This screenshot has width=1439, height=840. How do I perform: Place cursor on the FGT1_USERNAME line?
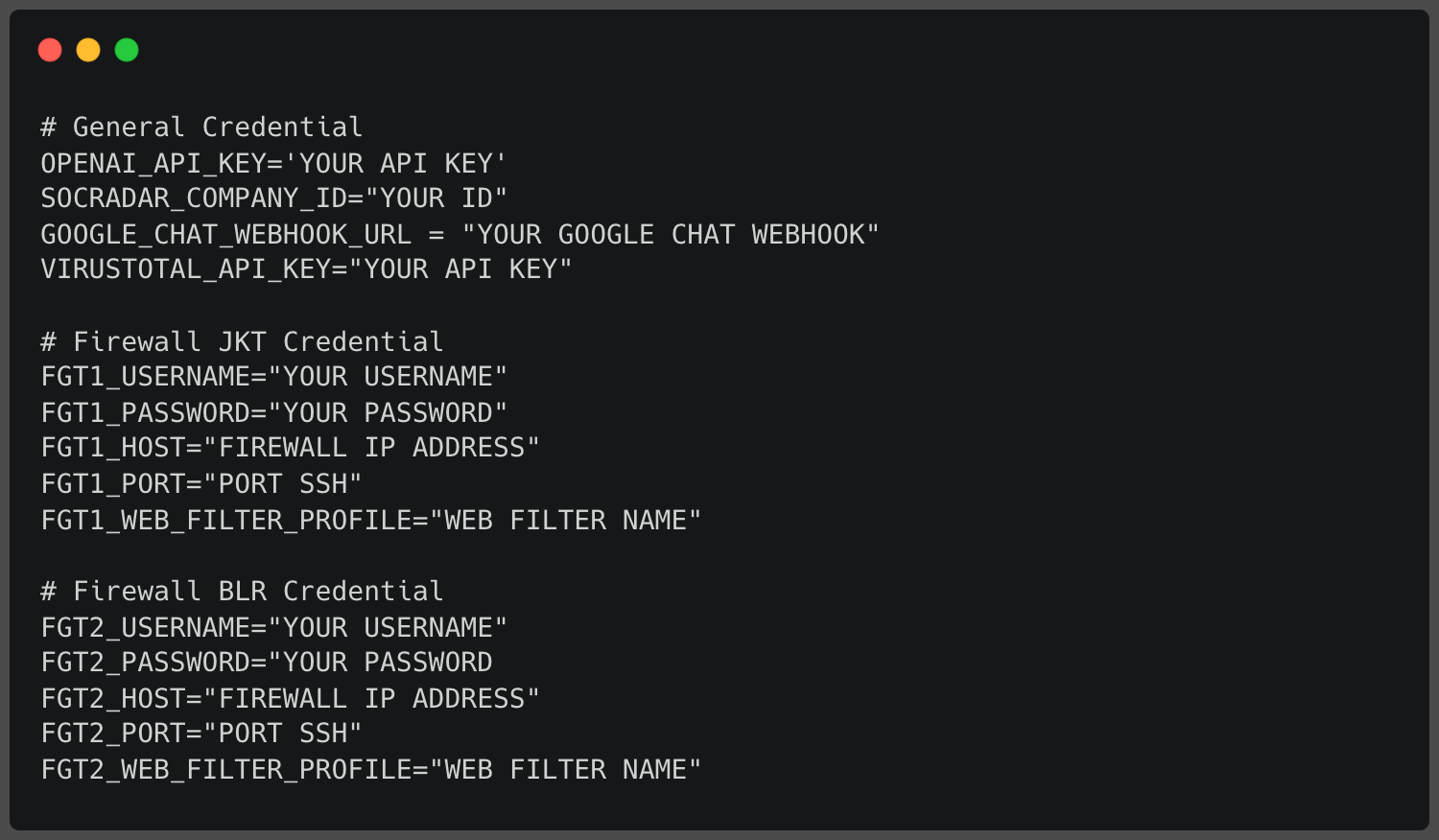[273, 377]
